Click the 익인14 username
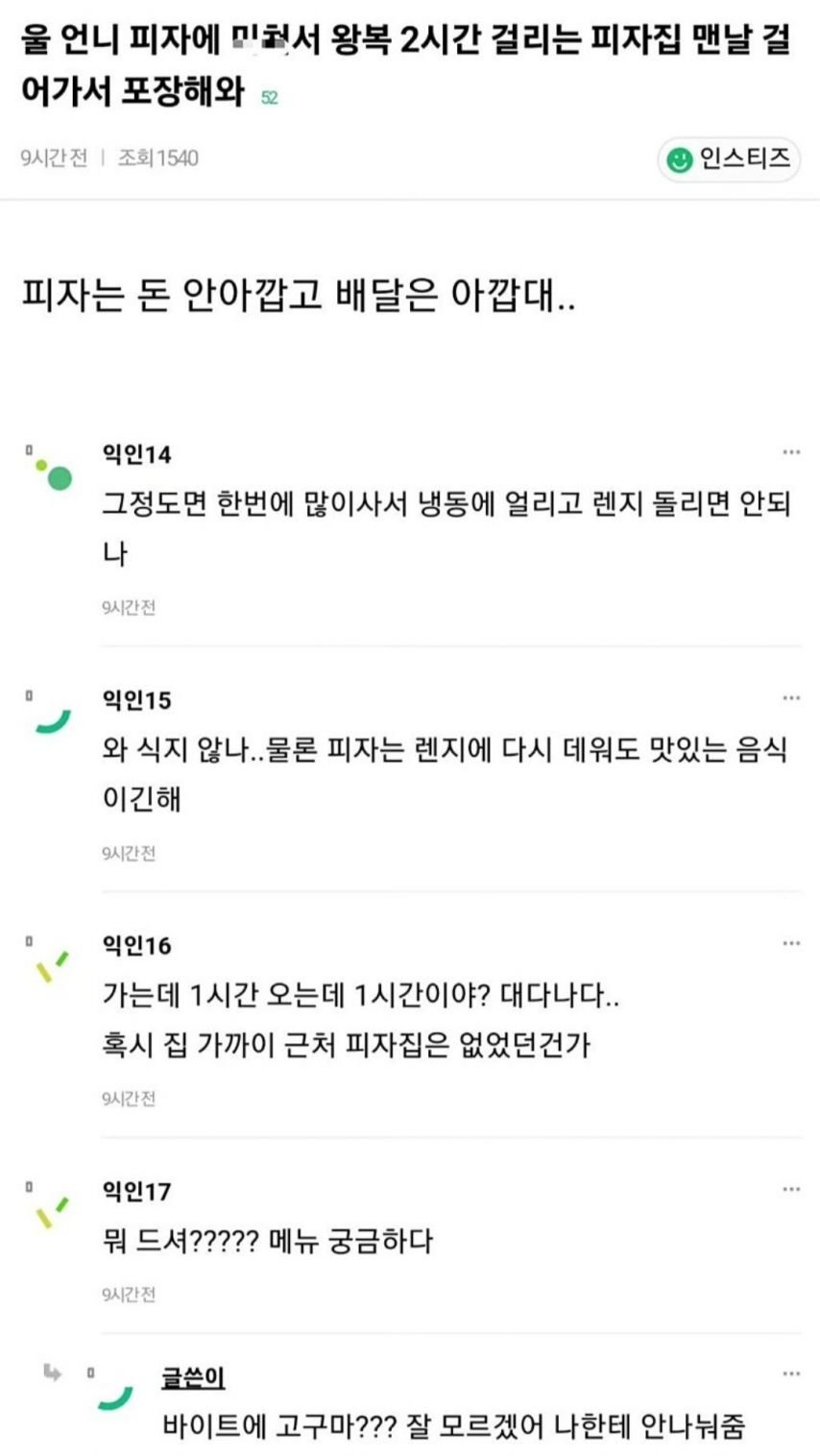Image resolution: width=820 pixels, height=1456 pixels. pyautogui.click(x=136, y=454)
